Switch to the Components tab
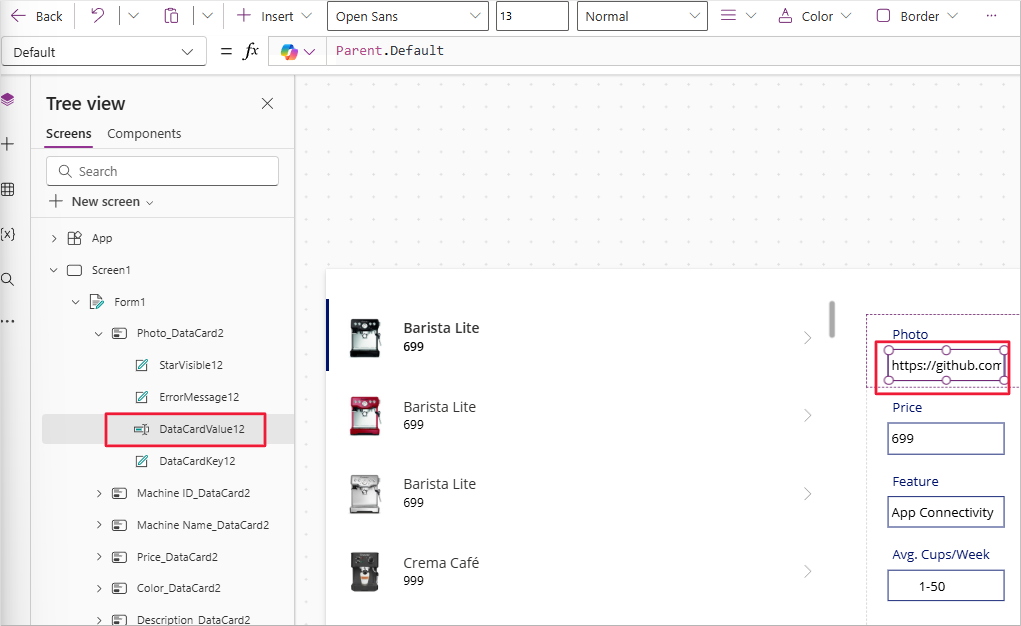 point(144,134)
